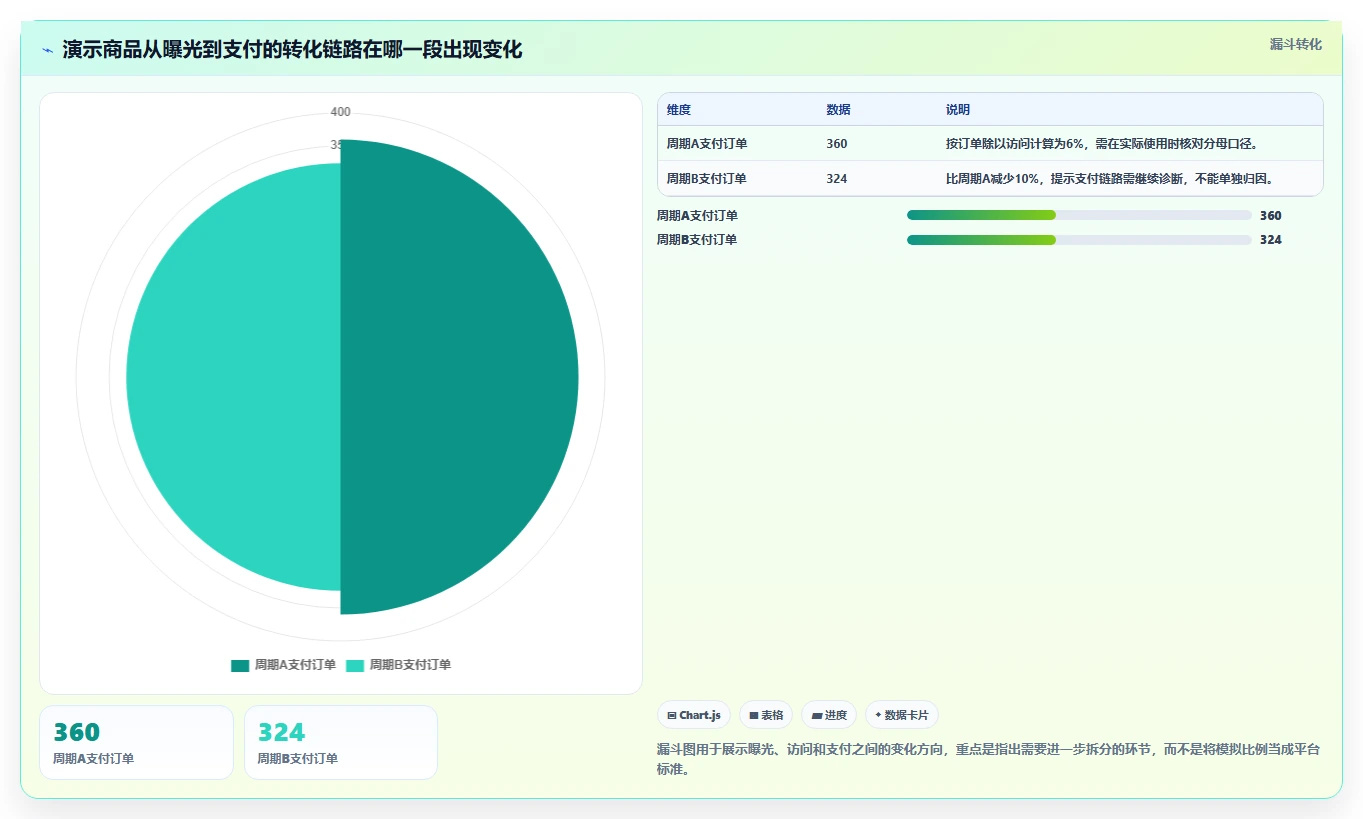Click the 维度 table column header
Viewport: 1363px width, 819px height.
pyautogui.click(x=679, y=110)
